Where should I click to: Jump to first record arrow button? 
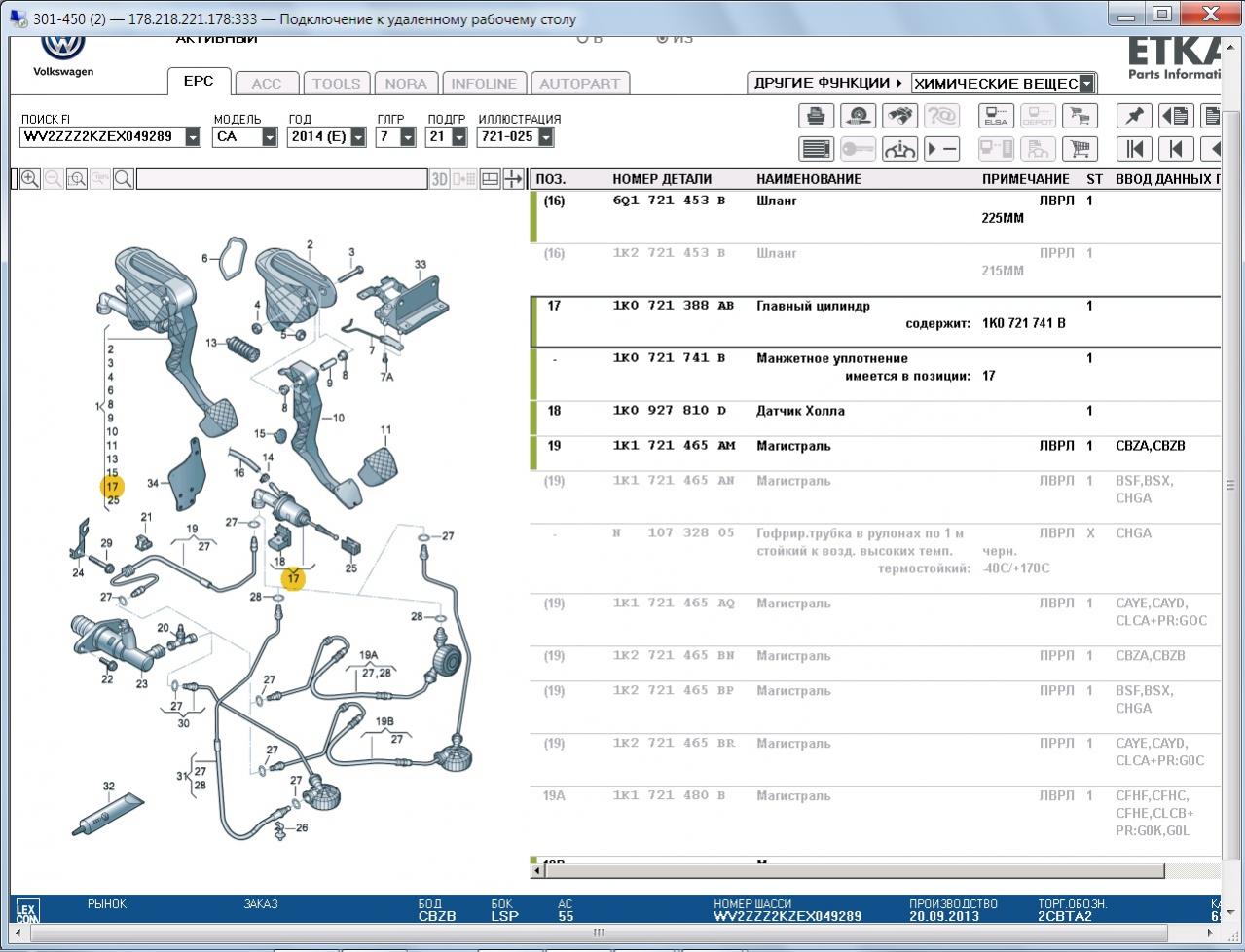point(1134,149)
